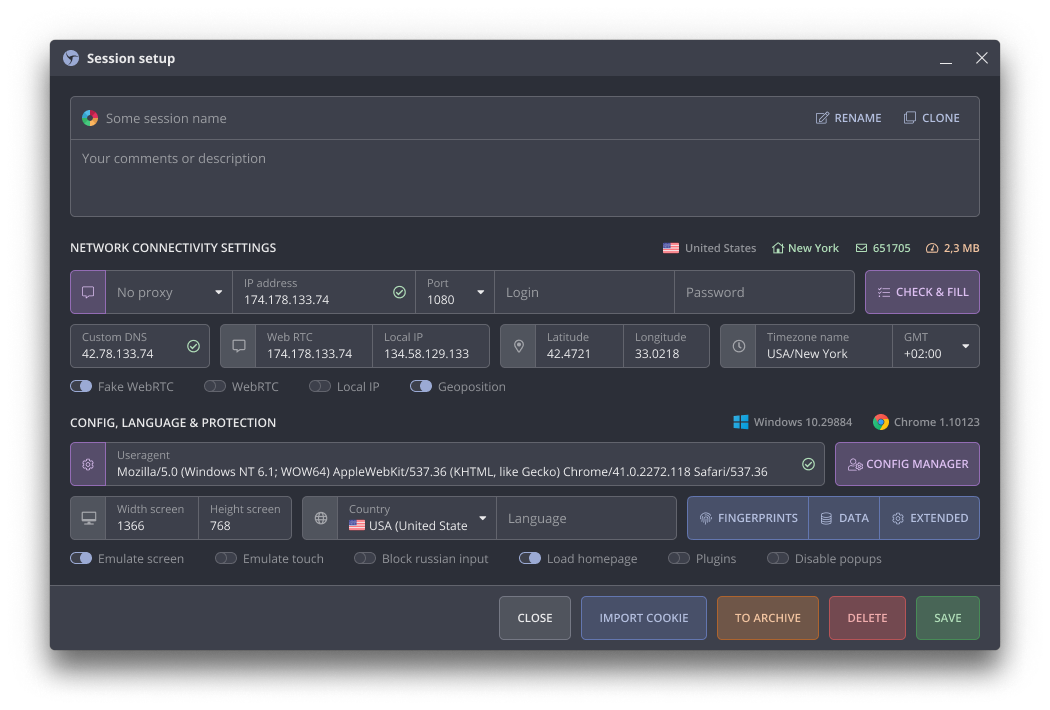Enable the Local IP switch

[x=320, y=386]
